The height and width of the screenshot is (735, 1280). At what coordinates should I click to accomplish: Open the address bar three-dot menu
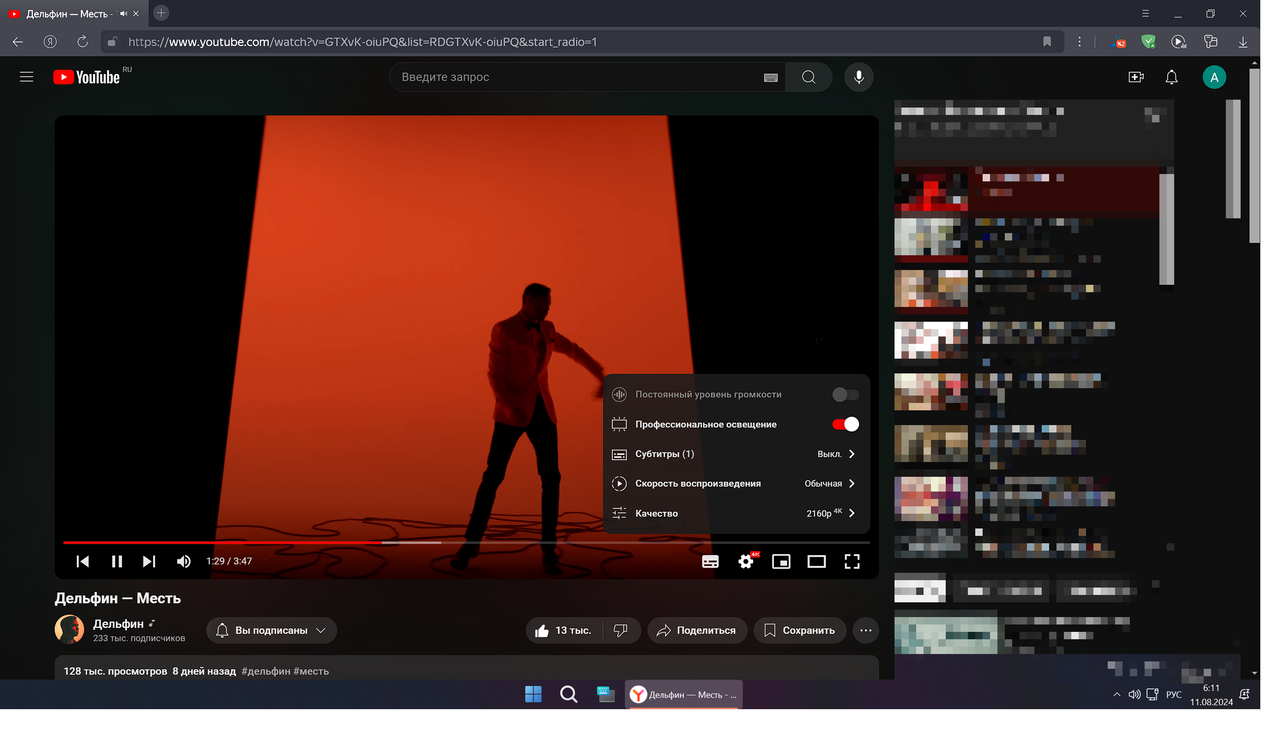point(1080,42)
